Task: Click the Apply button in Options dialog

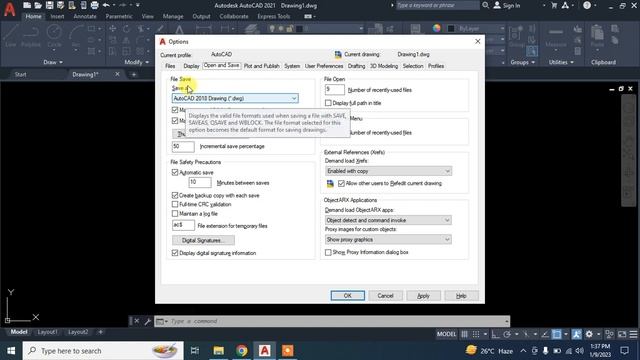Action: [423, 296]
